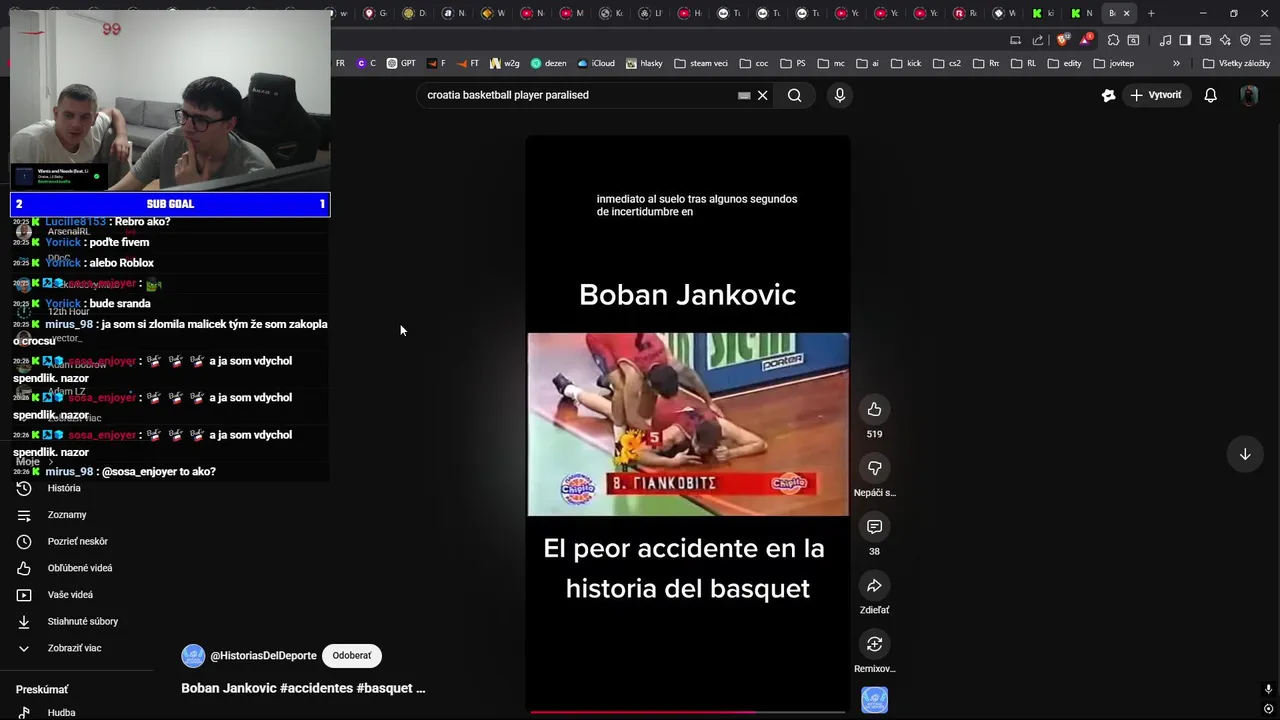Switch to the Kick tab labeled ki
The height and width of the screenshot is (720, 1280).
[1044, 13]
